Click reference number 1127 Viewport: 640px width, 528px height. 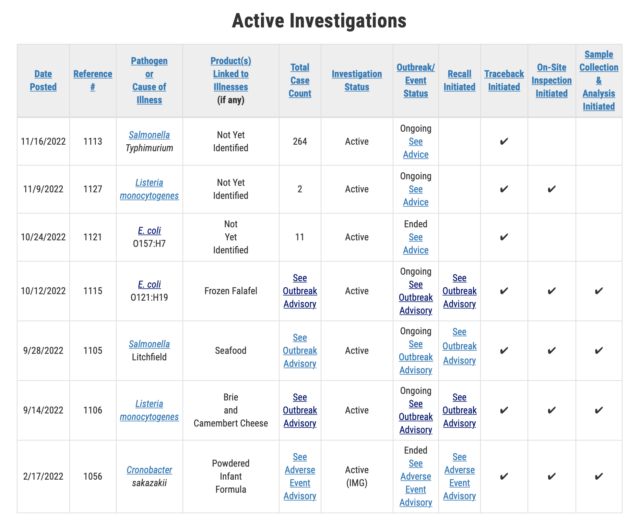coord(93,189)
